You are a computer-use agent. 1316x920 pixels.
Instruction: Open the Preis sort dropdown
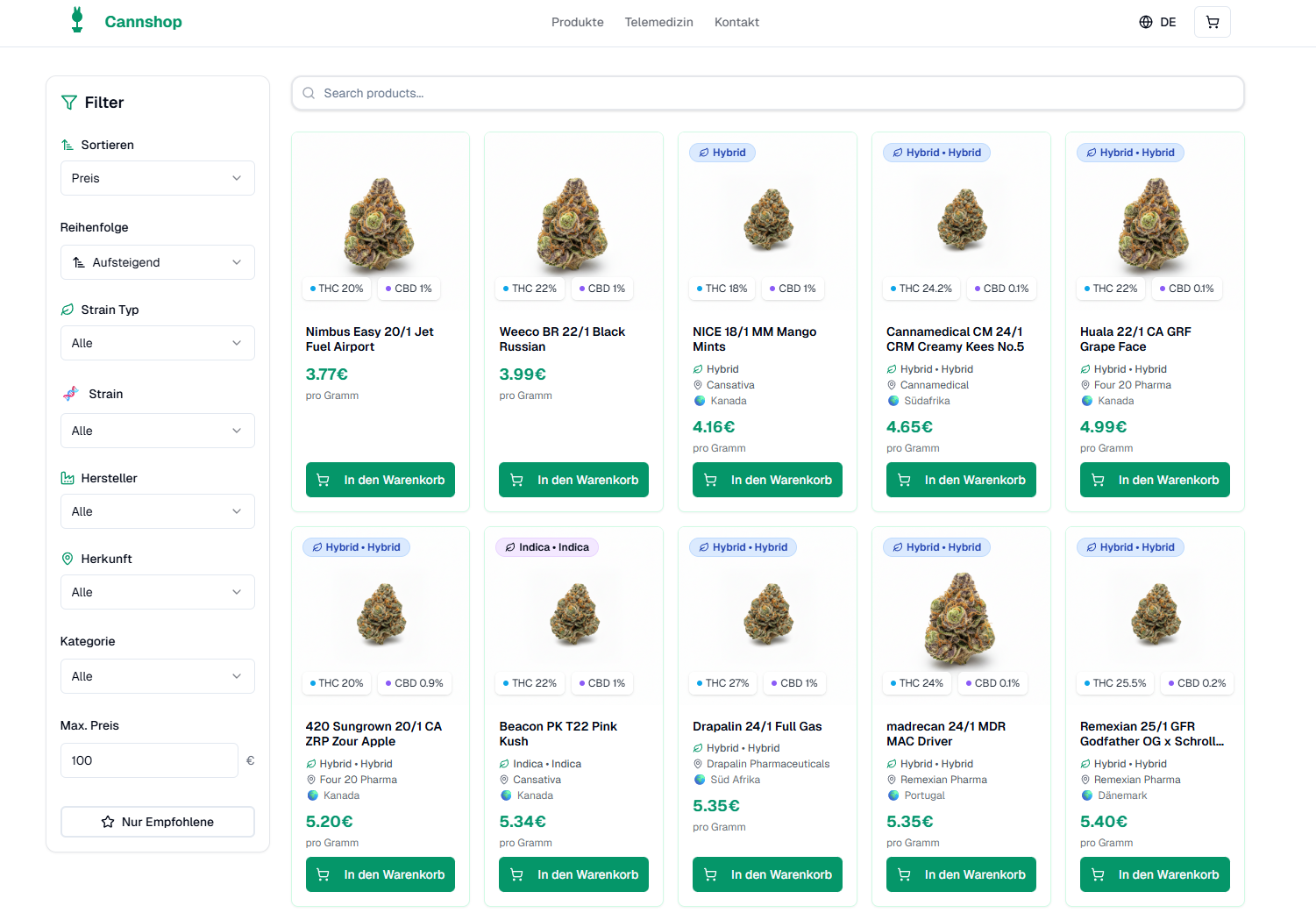[158, 178]
